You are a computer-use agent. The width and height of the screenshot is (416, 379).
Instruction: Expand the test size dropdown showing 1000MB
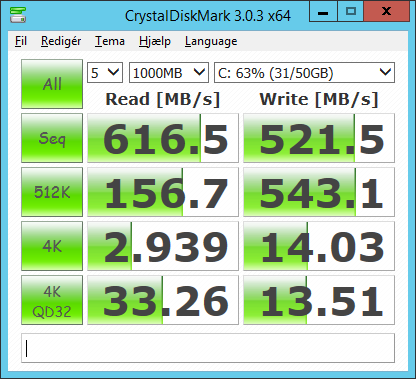click(x=169, y=72)
